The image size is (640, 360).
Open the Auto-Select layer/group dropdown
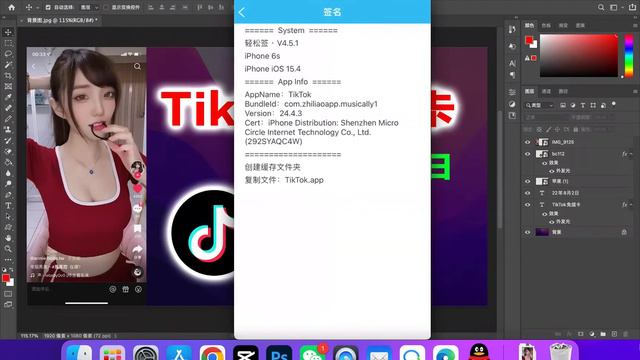click(x=89, y=7)
